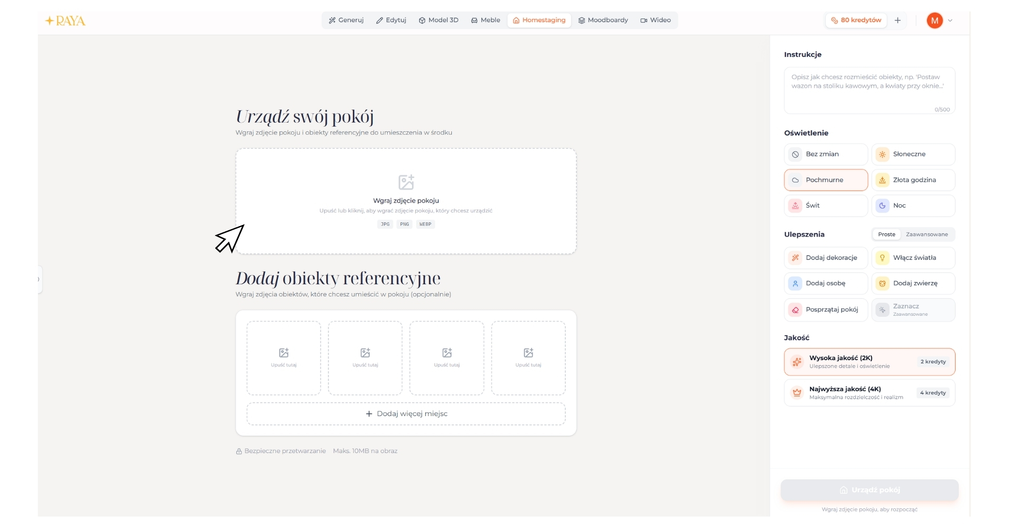Click the Instrukcje text field
The width and height of the screenshot is (1013, 528).
click(869, 90)
